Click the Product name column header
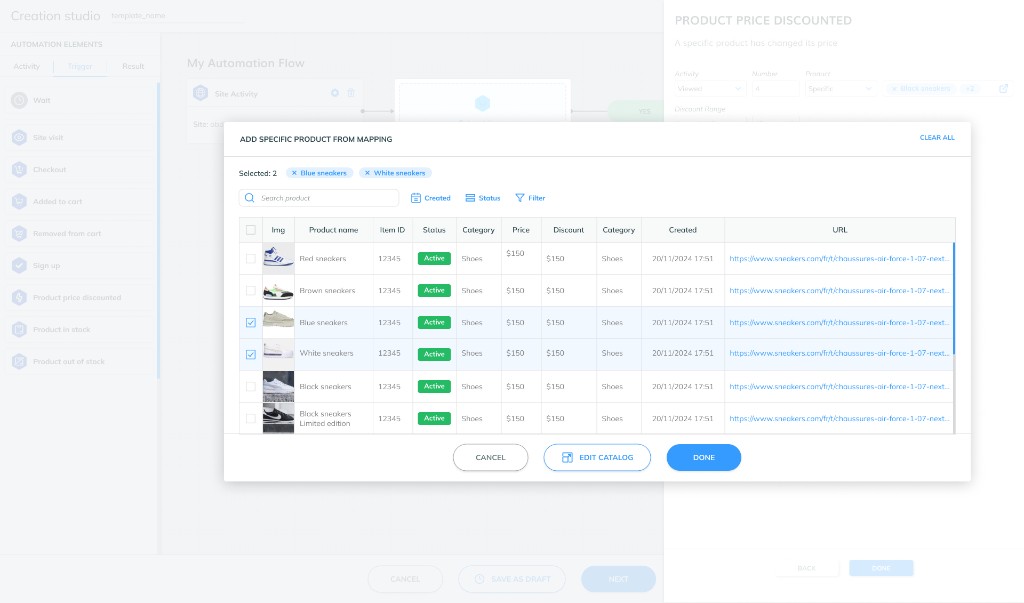The height and width of the screenshot is (603, 1024). click(x=334, y=230)
